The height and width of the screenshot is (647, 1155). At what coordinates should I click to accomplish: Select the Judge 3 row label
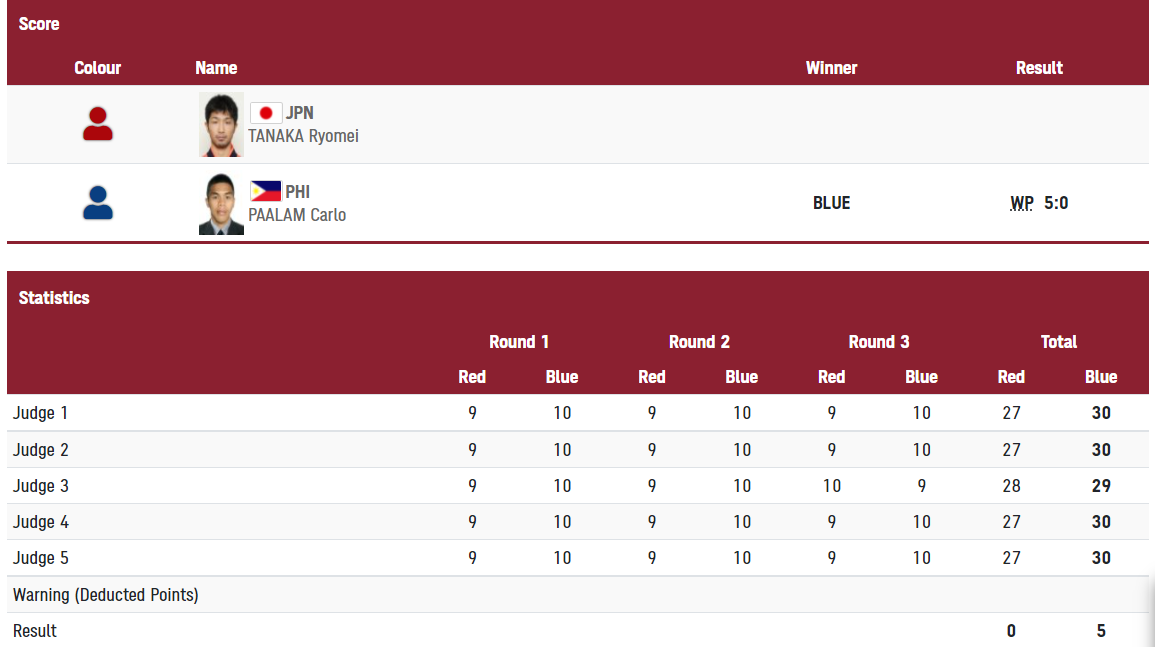pos(41,486)
